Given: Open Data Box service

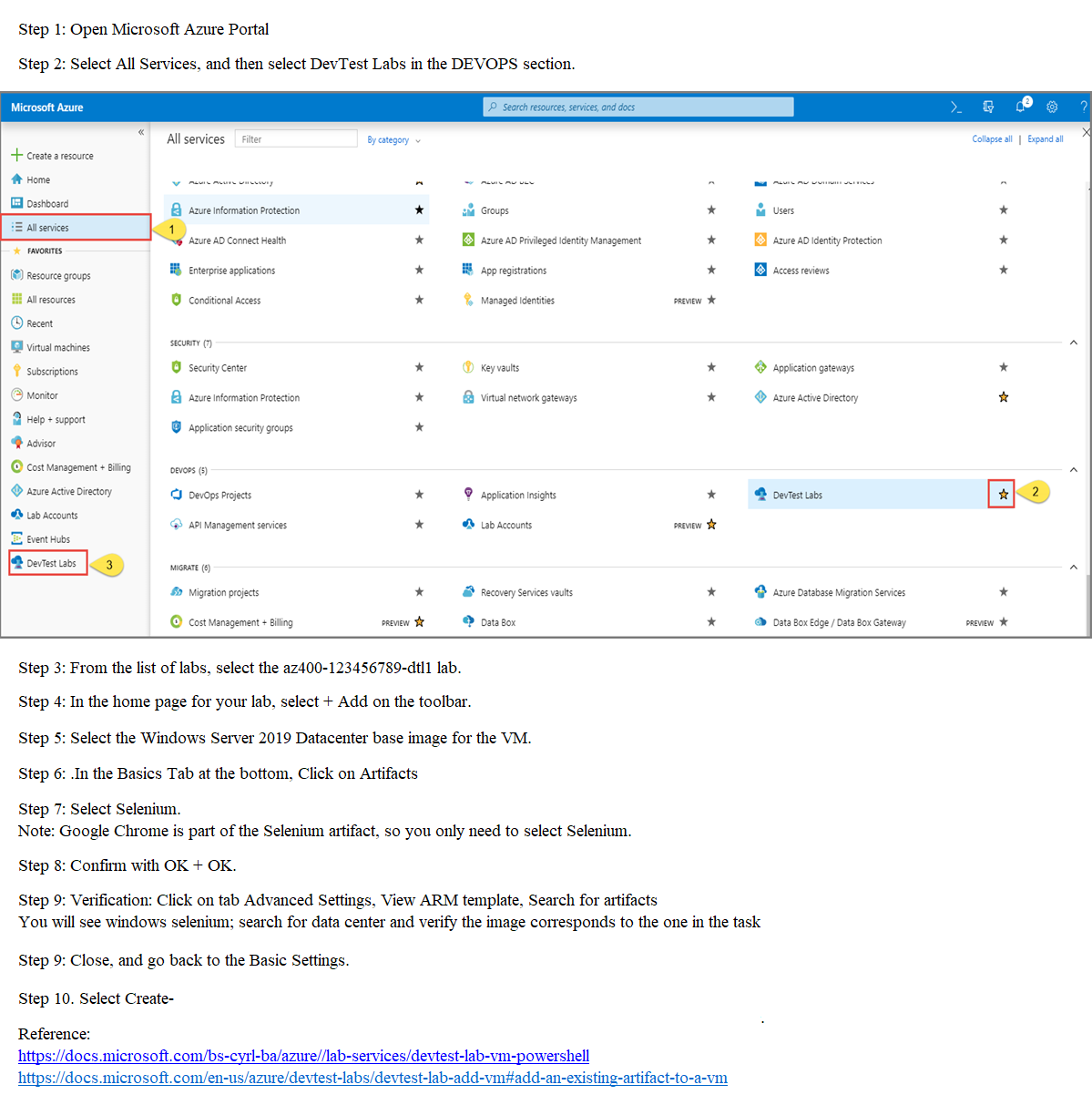Looking at the screenshot, I should pos(498,623).
